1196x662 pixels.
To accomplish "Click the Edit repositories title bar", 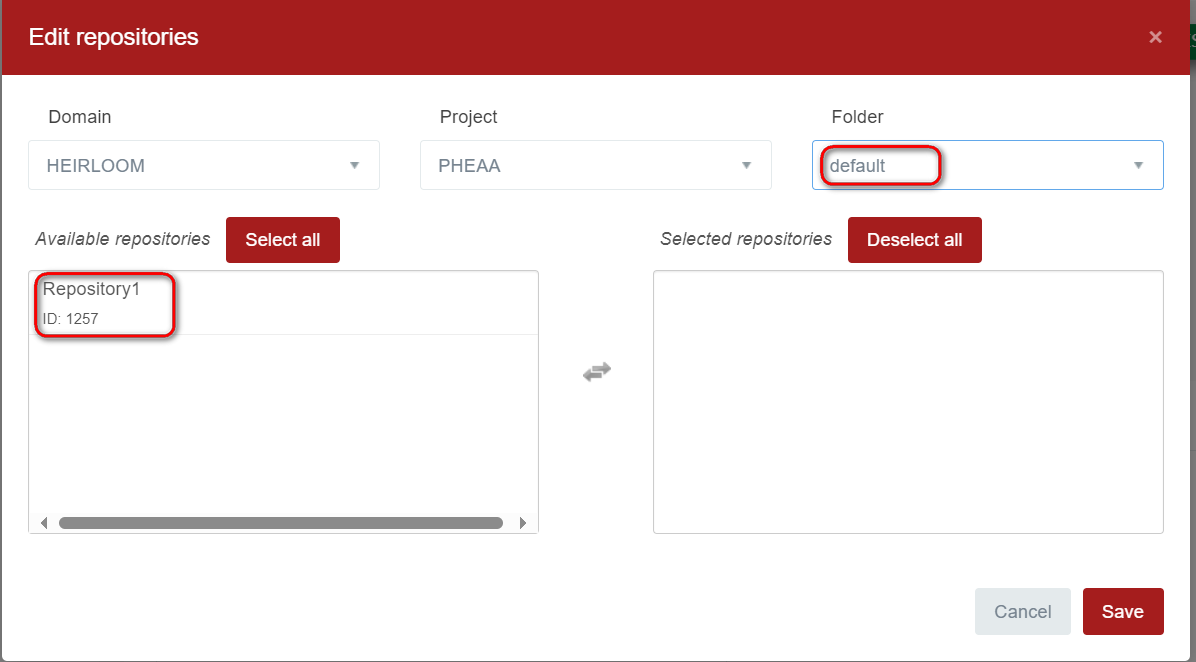I will point(113,37).
